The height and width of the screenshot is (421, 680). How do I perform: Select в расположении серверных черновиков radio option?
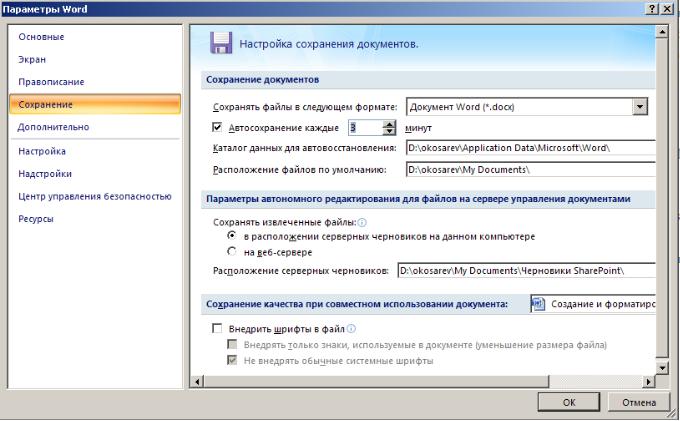click(232, 235)
